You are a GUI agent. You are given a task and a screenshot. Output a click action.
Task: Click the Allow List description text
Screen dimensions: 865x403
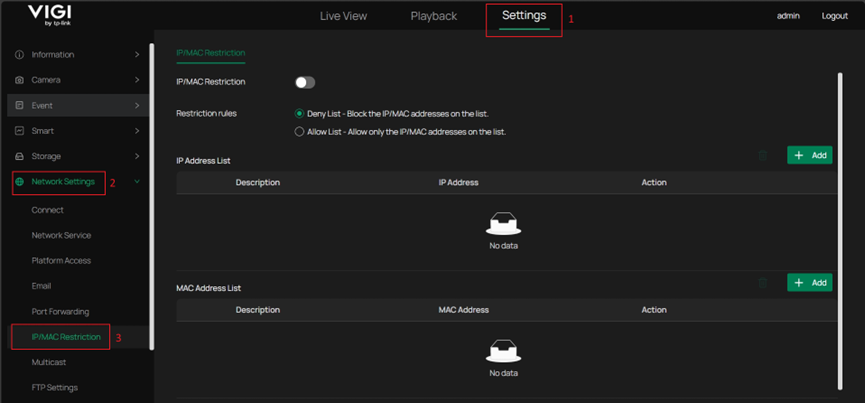[x=407, y=132]
